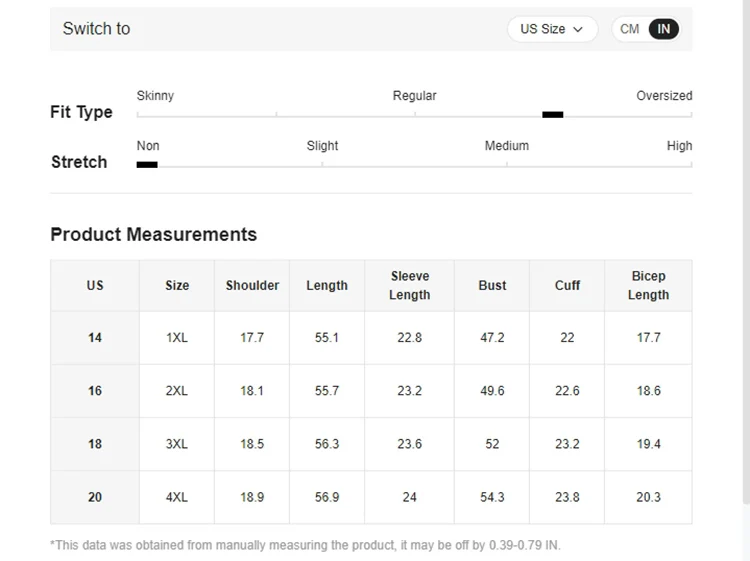Click the Oversized fit label
Screen dimensions: 750x561
pyautogui.click(x=664, y=96)
